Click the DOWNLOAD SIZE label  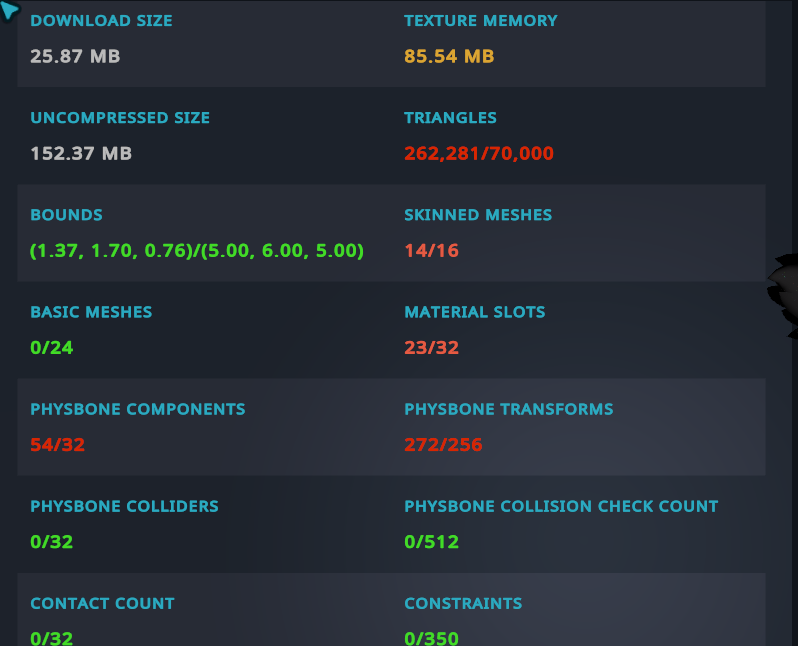coord(101,21)
